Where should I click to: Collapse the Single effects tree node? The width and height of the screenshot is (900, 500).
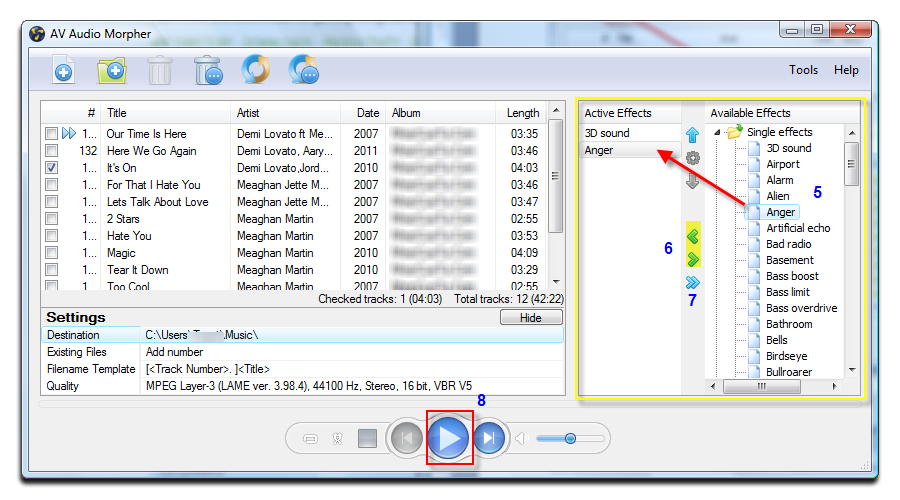click(717, 133)
